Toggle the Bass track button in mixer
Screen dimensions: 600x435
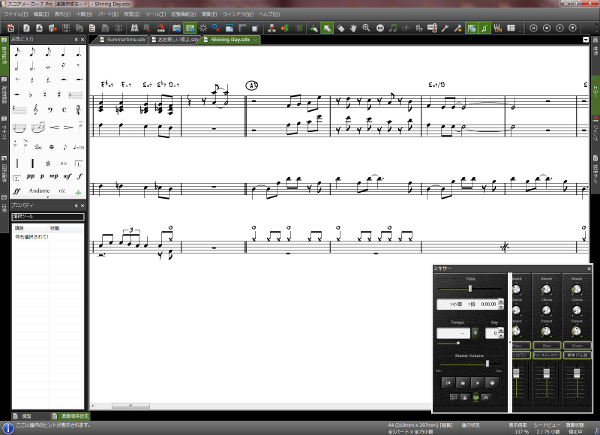click(546, 345)
